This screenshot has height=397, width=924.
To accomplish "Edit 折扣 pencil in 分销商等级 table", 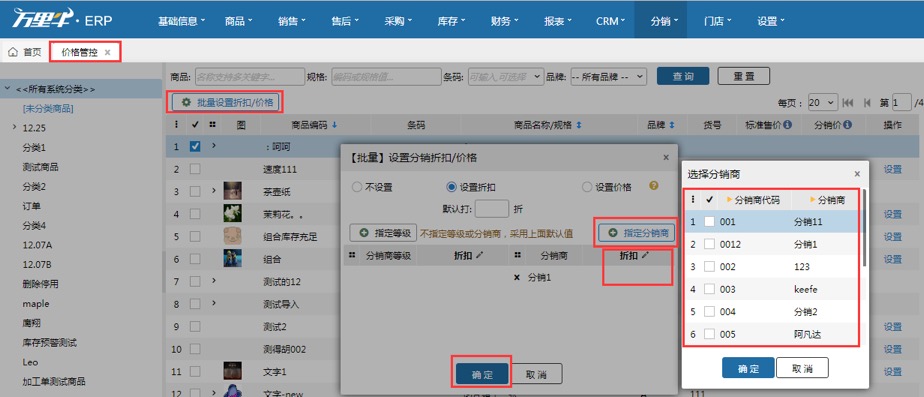I will click(479, 255).
